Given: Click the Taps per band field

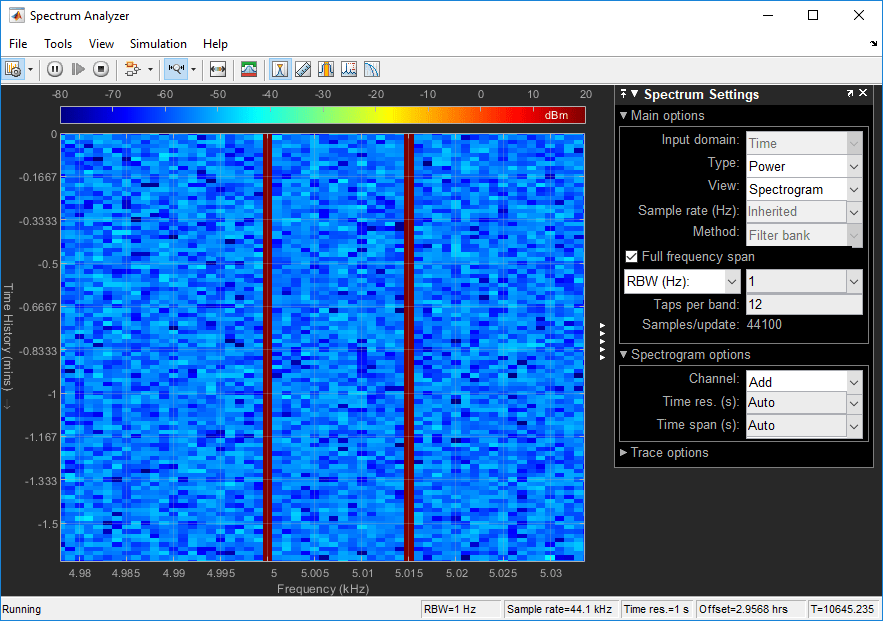Looking at the screenshot, I should 803,305.
